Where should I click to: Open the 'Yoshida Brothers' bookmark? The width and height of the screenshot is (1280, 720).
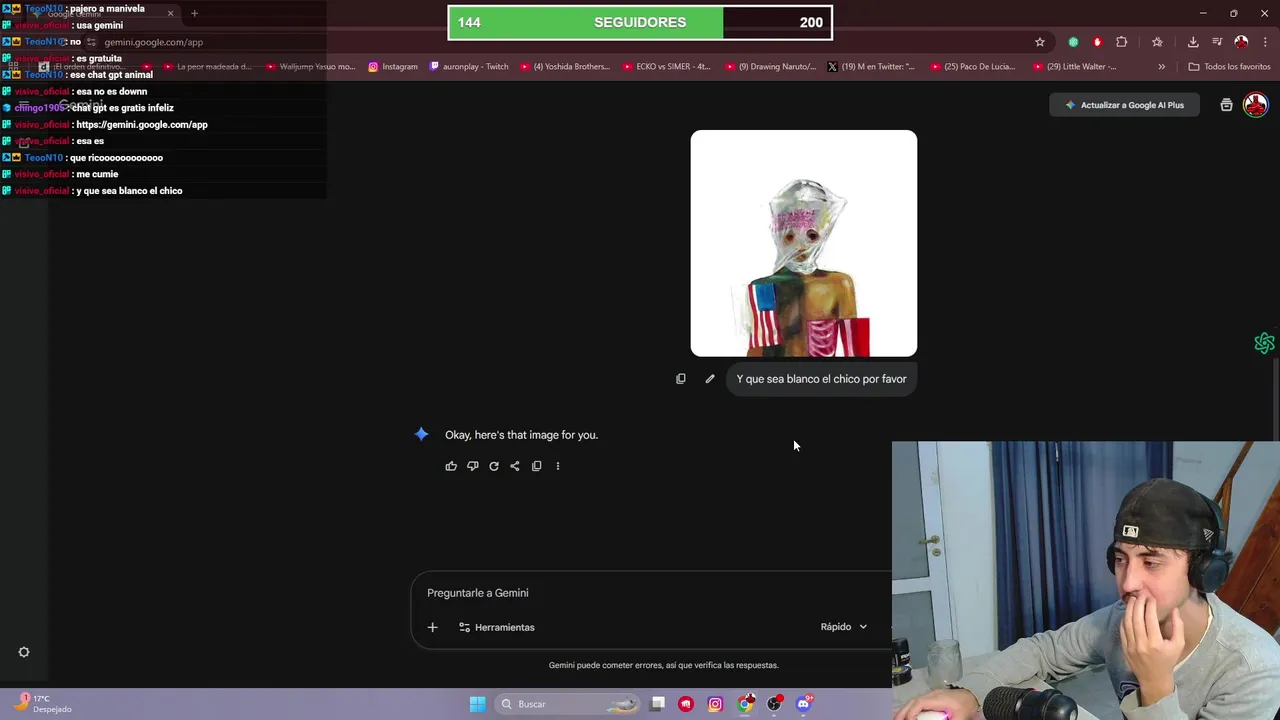click(565, 67)
